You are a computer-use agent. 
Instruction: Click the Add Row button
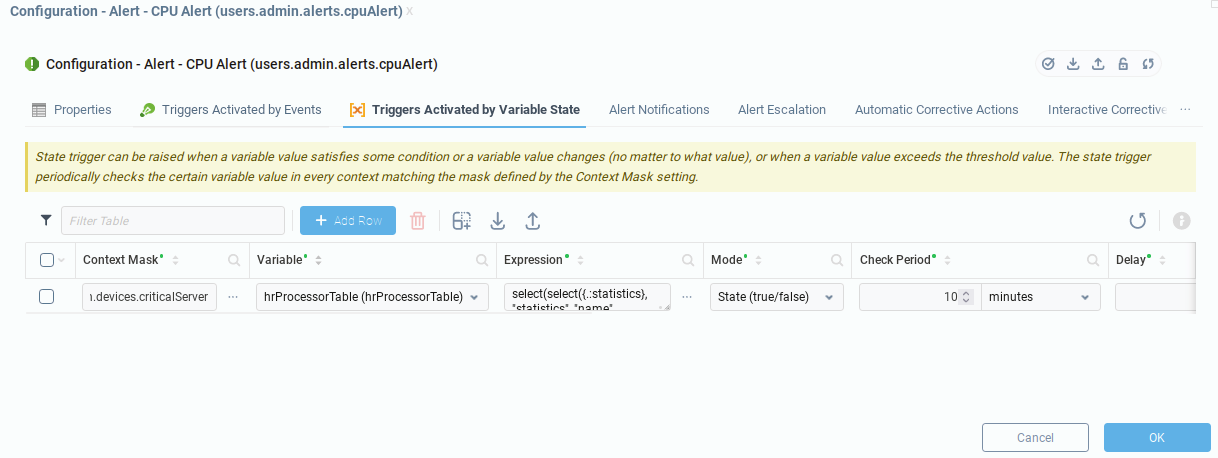[x=348, y=221]
